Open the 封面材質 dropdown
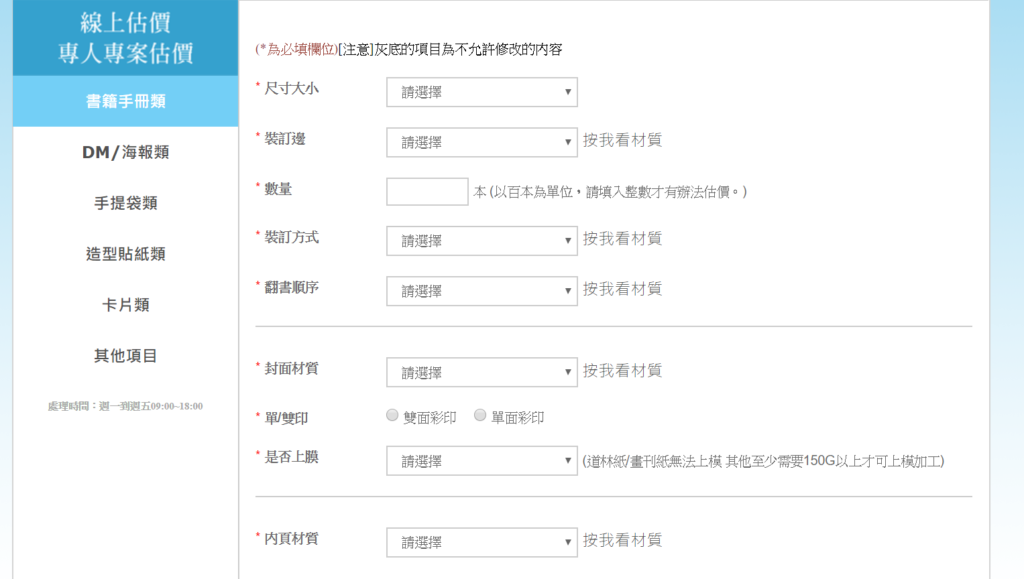 pyautogui.click(x=481, y=371)
